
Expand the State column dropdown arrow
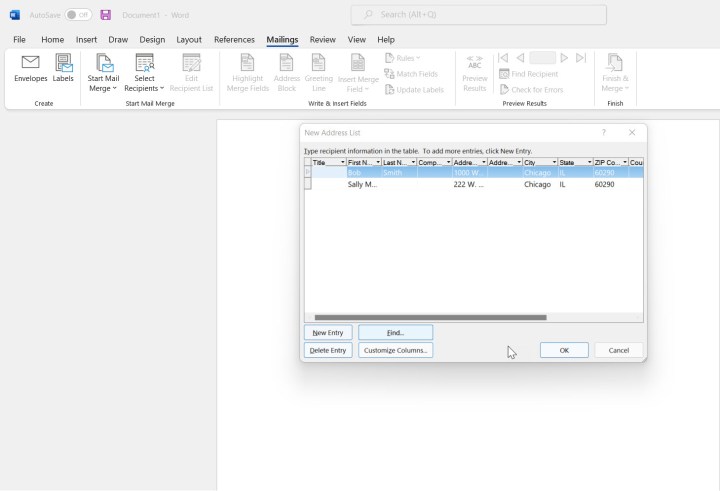pos(589,162)
